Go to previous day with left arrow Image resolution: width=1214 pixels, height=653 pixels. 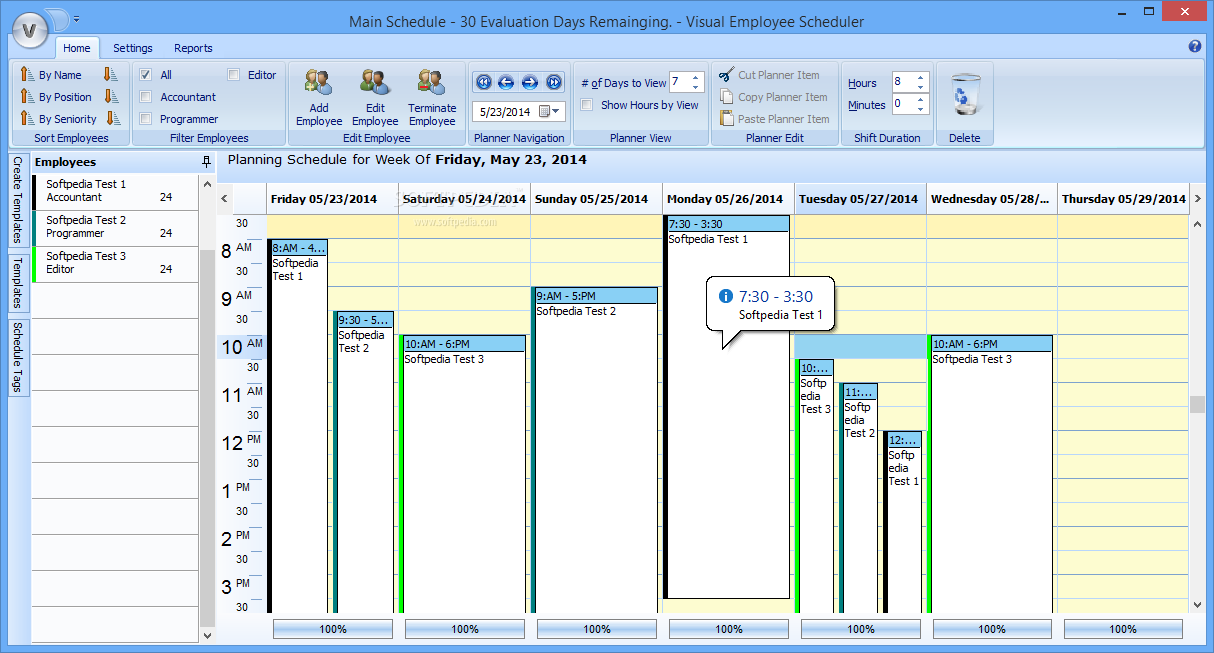point(506,82)
